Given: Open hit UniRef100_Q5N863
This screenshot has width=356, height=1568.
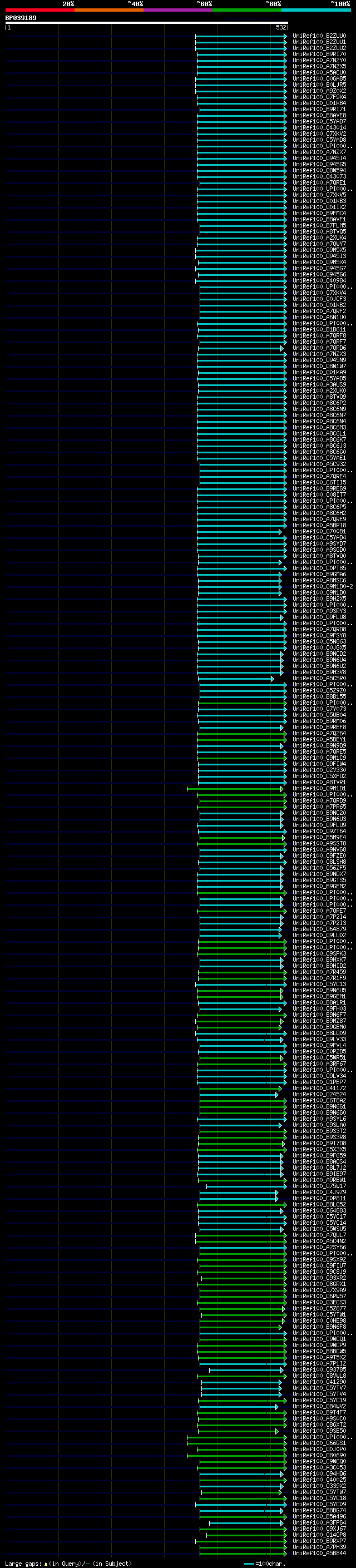Looking at the screenshot, I should pyautogui.click(x=319, y=641).
